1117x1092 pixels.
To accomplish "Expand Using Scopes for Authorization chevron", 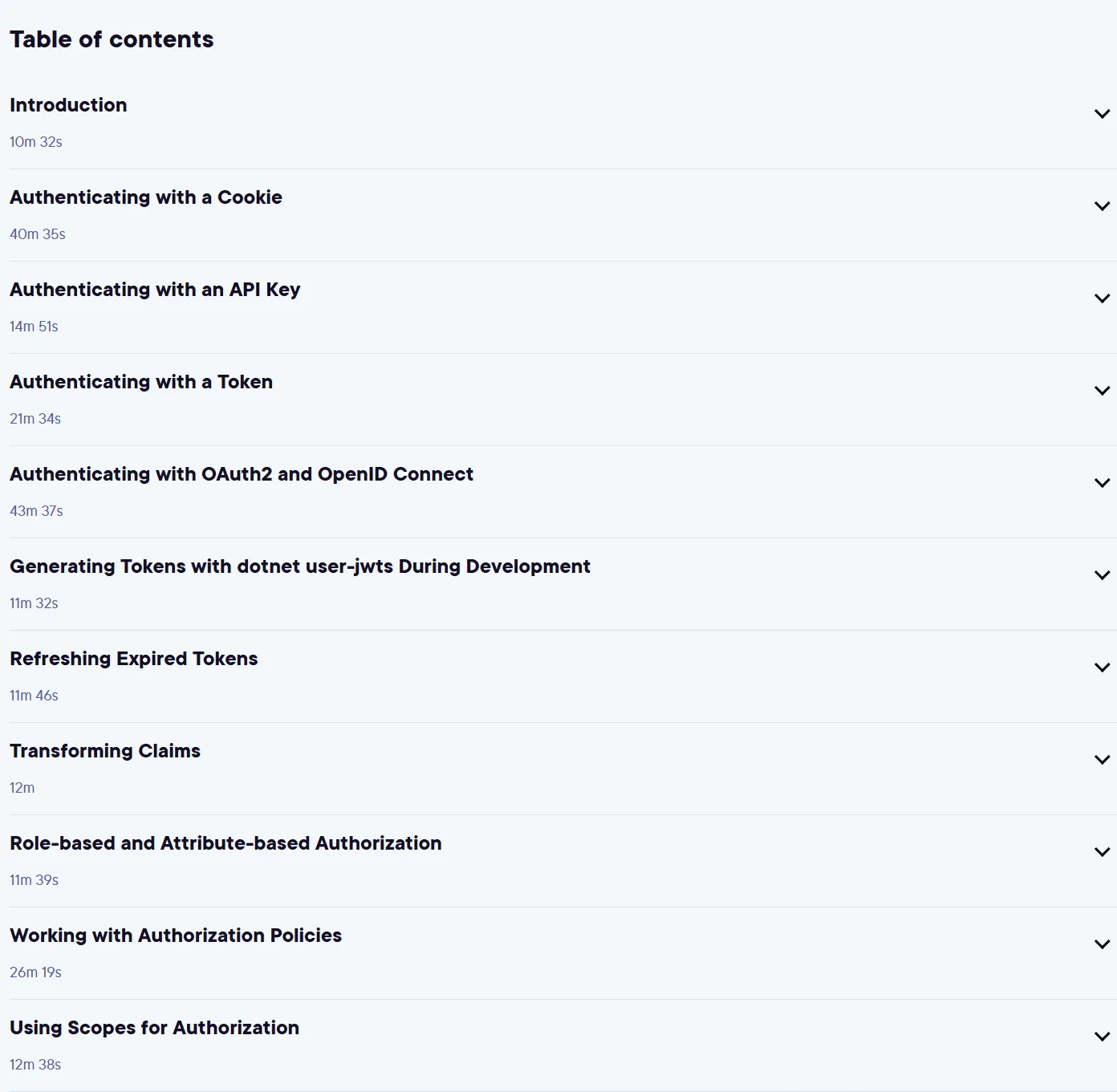I will (x=1102, y=1037).
